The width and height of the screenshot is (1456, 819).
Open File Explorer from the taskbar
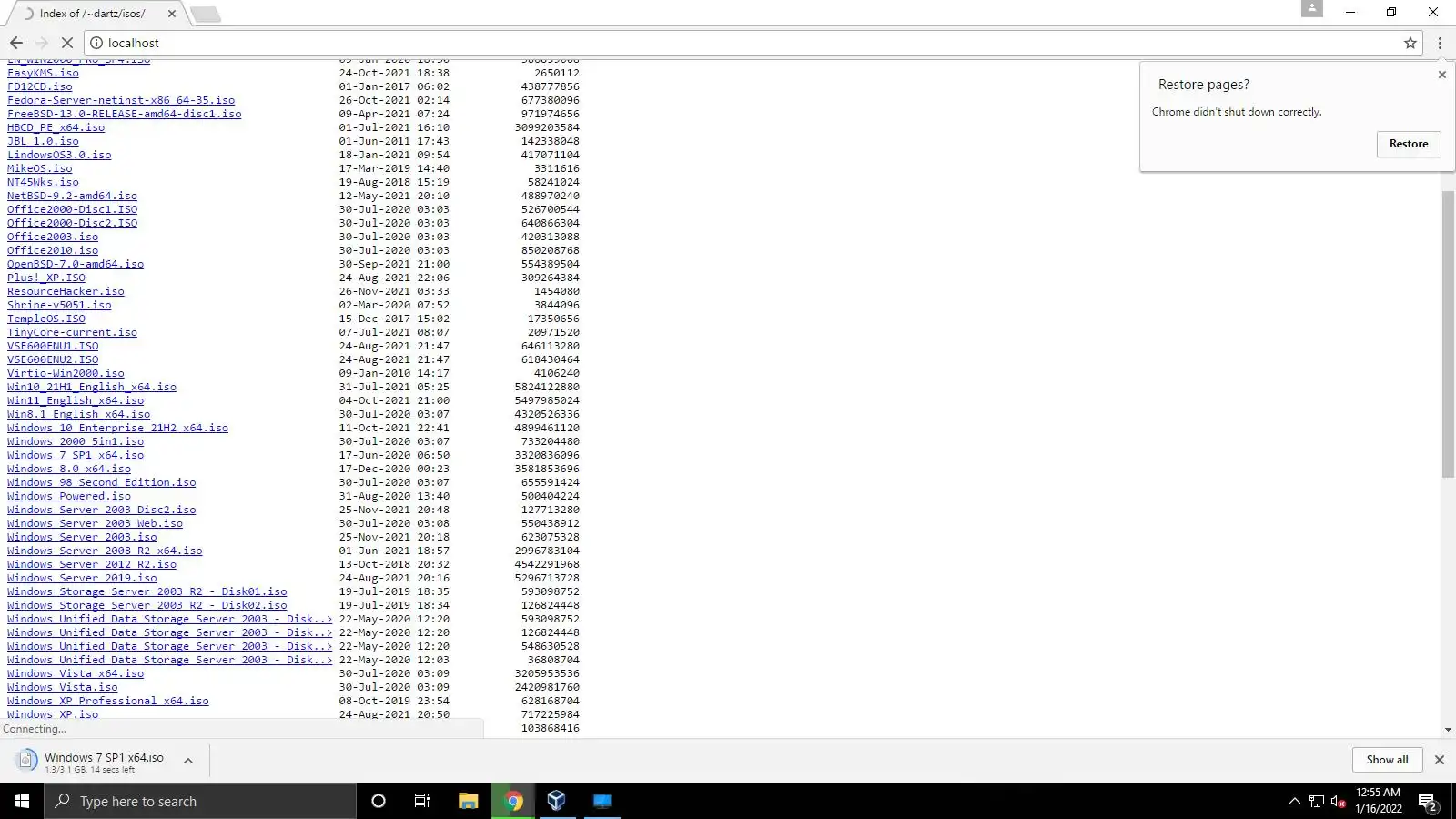[468, 801]
